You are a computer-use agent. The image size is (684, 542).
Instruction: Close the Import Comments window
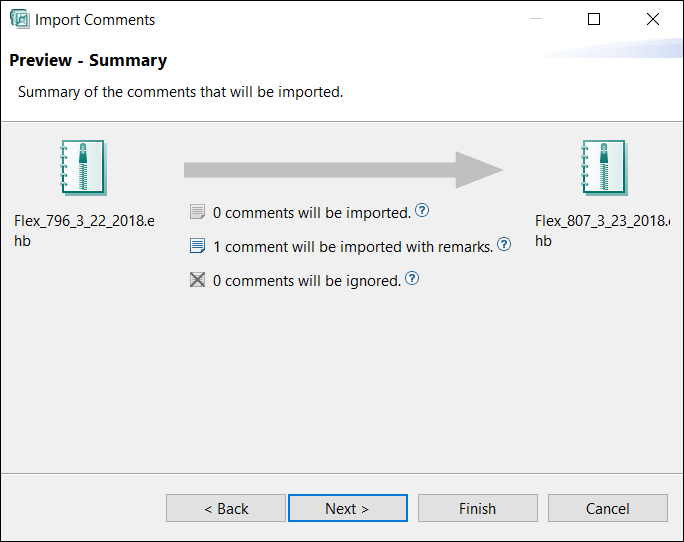653,19
